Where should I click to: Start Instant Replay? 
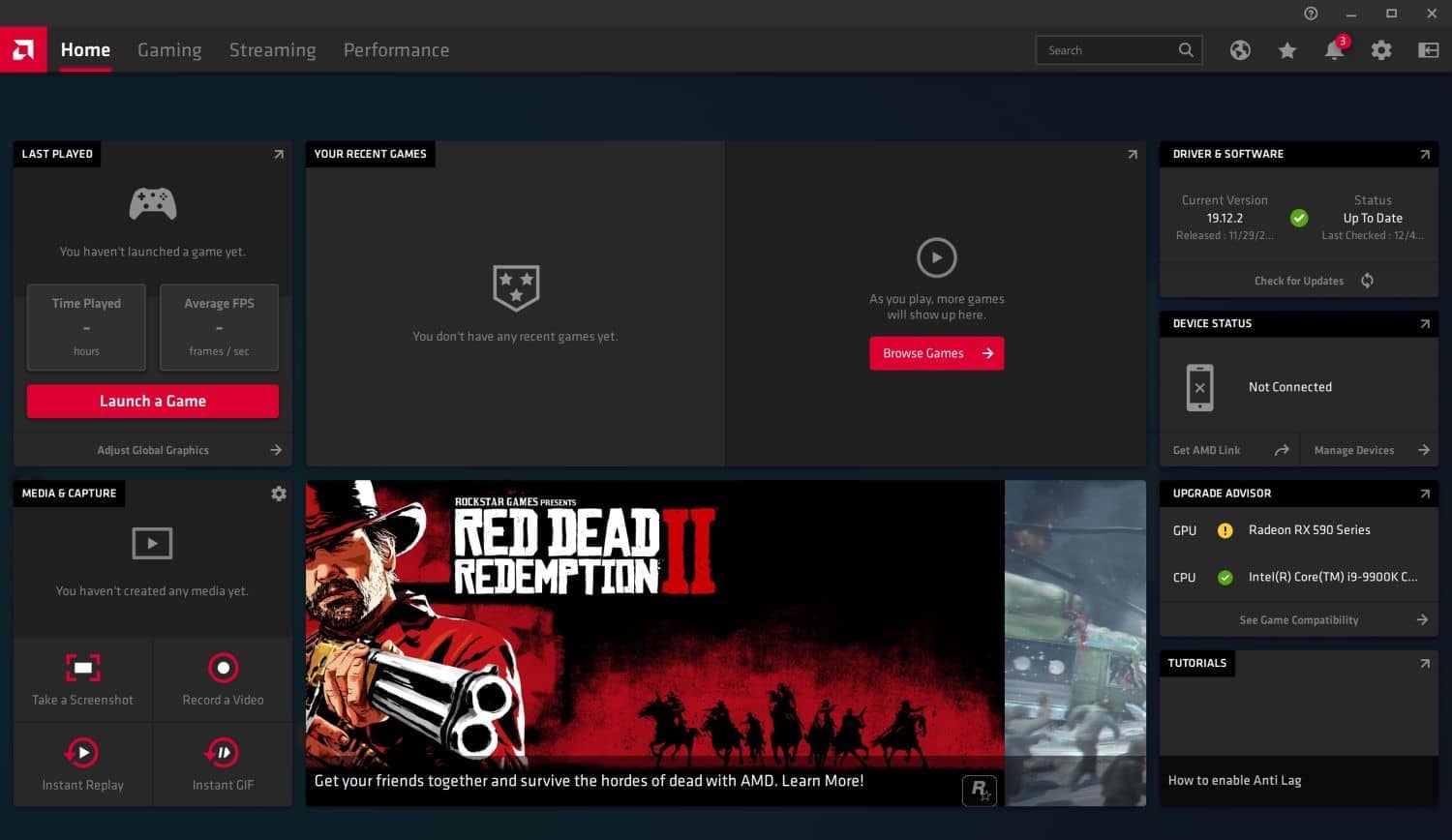point(82,752)
